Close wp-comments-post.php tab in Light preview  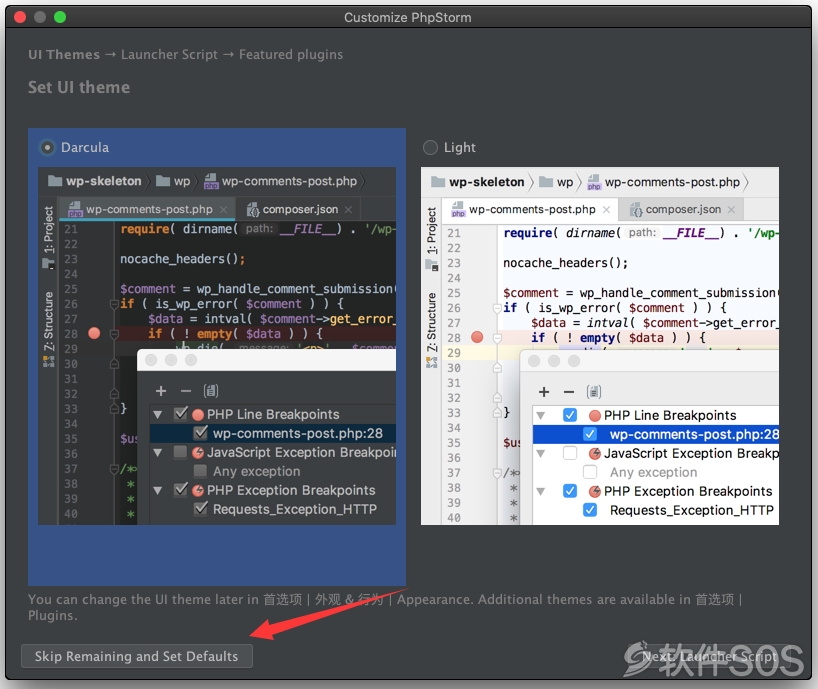pyautogui.click(x=606, y=210)
